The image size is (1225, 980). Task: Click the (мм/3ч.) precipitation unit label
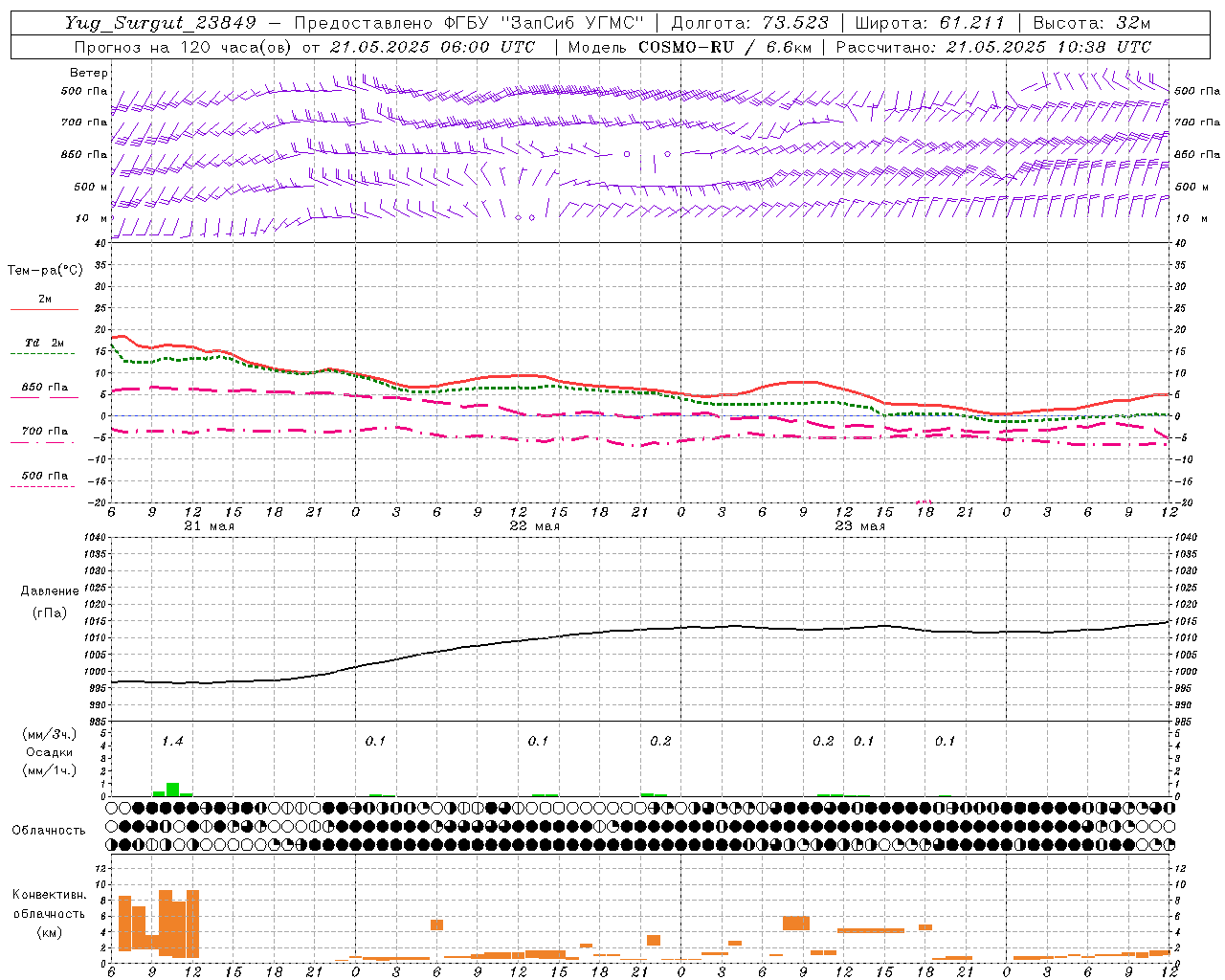click(49, 735)
